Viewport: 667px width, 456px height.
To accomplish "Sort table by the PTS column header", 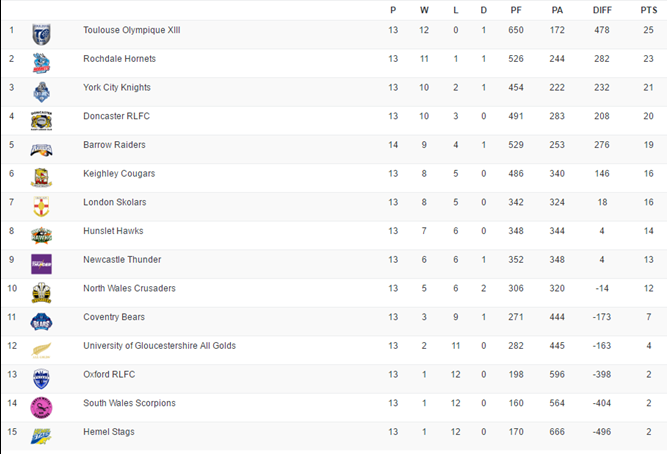I will click(x=648, y=10).
